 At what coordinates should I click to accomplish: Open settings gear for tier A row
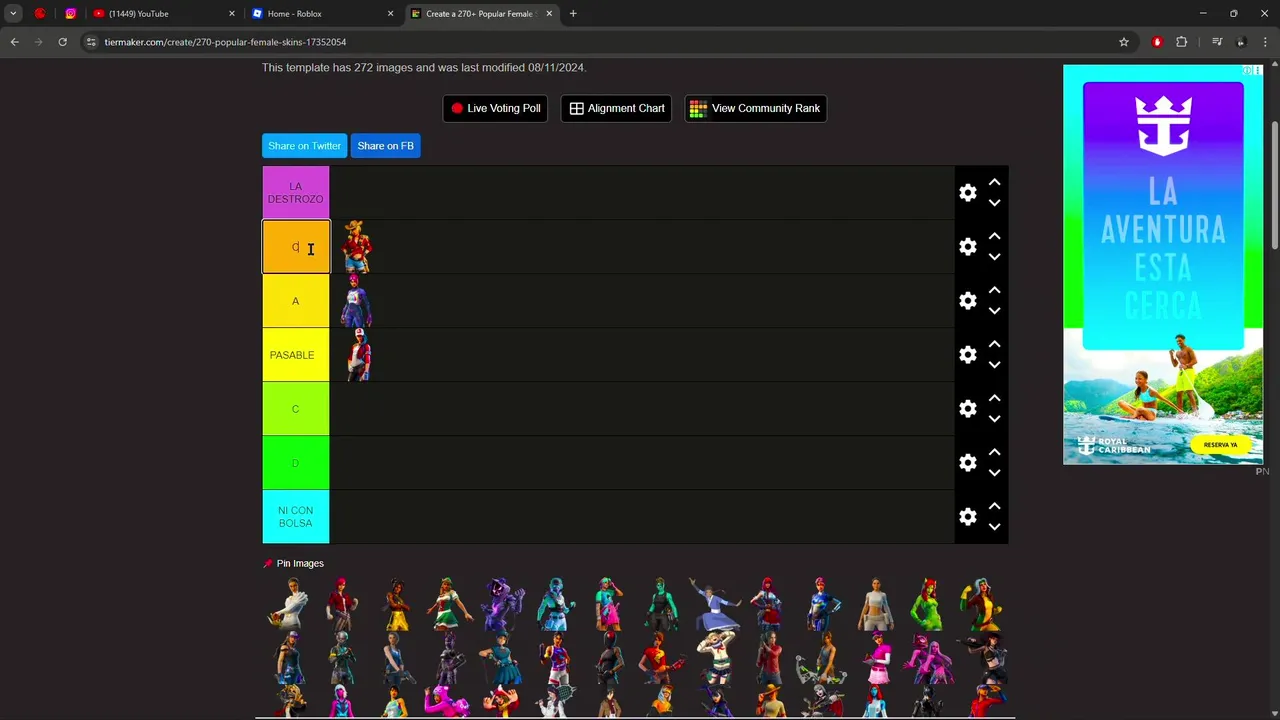tap(967, 301)
